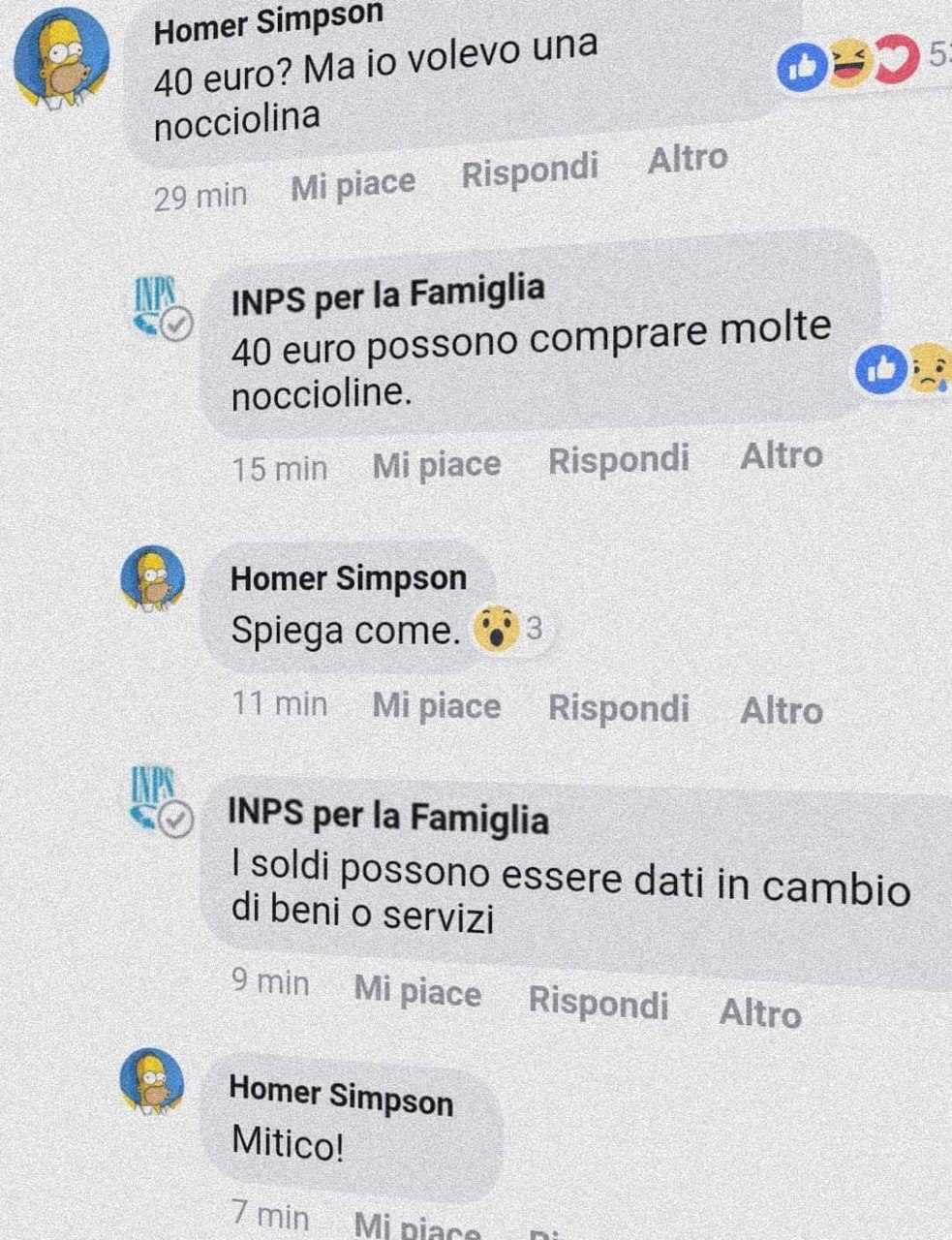Open 'Altro' menu on the 15 min reply
Viewport: 952px width, 1240px height.
782,455
